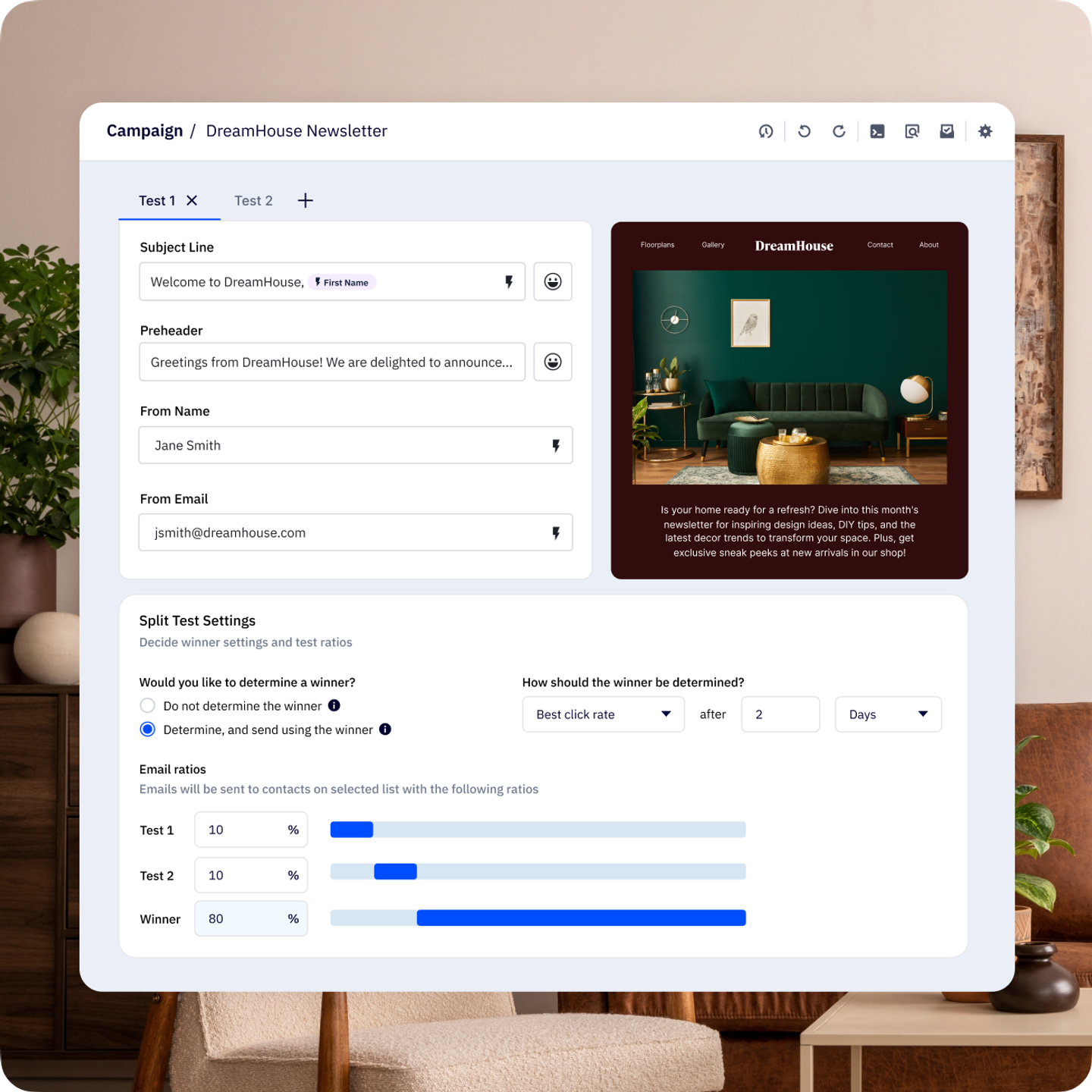Select "Determine, and send using the winner"
The image size is (1092, 1092).
[x=147, y=730]
